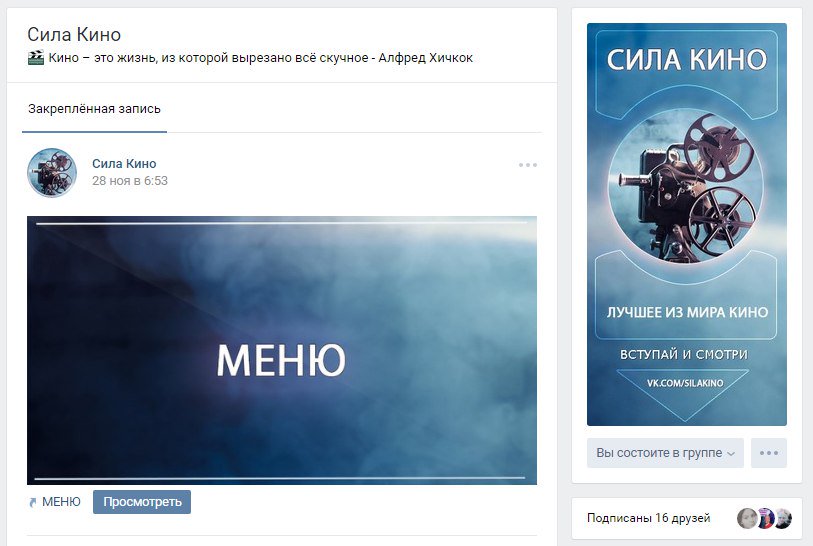Viewport: 813px width, 546px height.
Task: Click the Сила Кино post author avatar
Action: coord(52,172)
